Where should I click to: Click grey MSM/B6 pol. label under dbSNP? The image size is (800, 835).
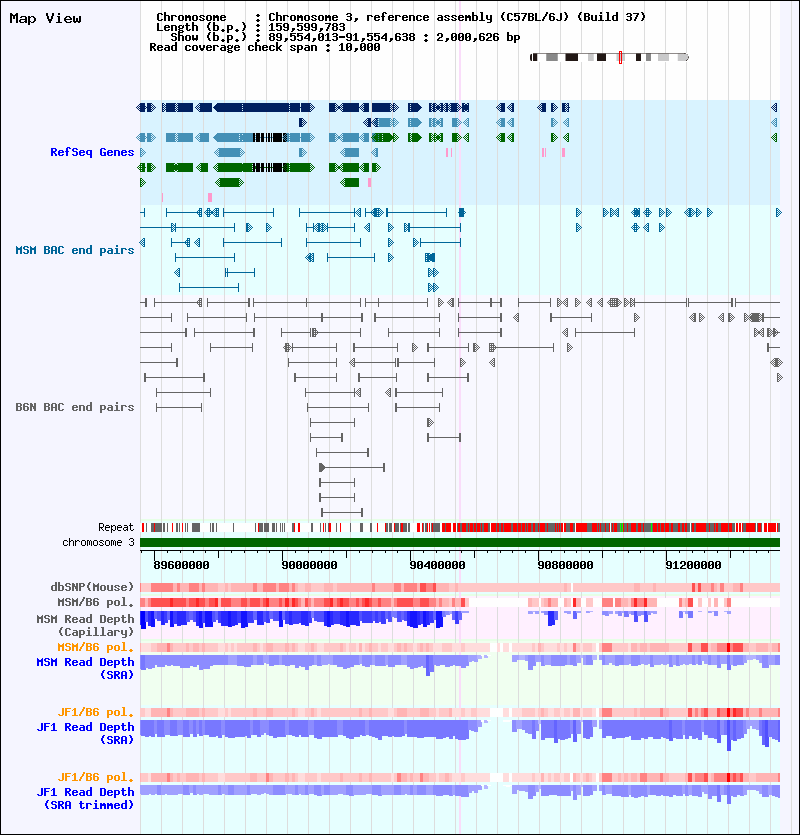pos(96,602)
